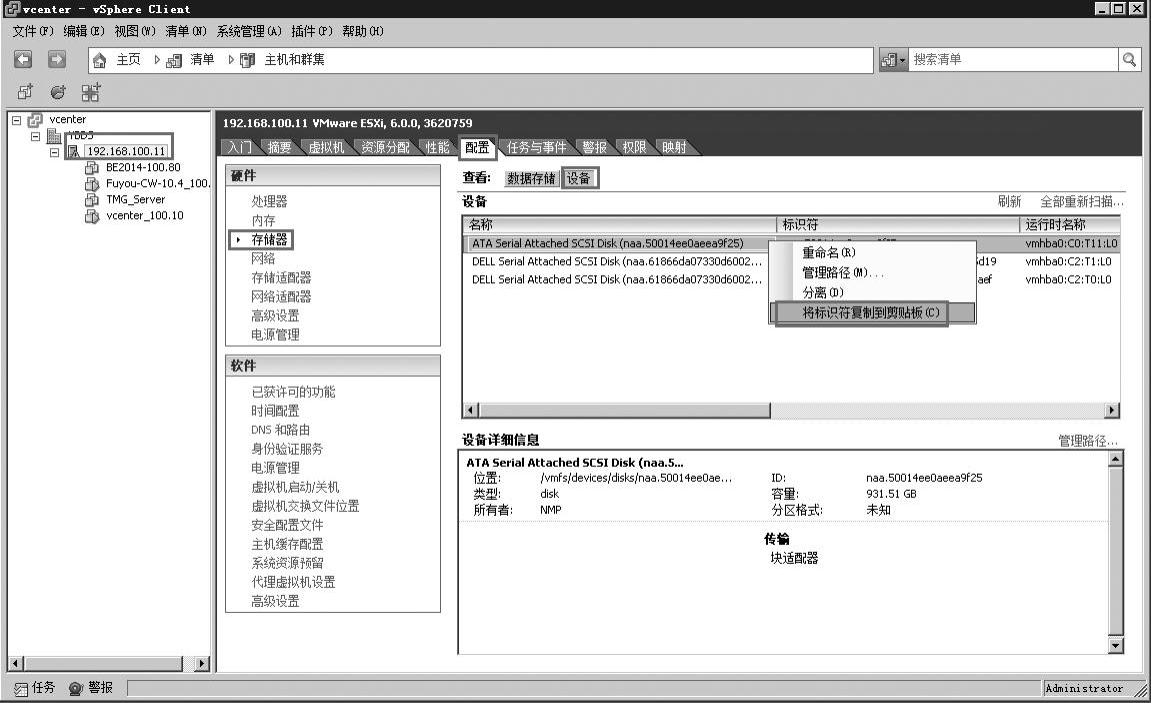Switch to the 资源分配 tab
This screenshot has width=1151, height=703.
click(x=385, y=147)
